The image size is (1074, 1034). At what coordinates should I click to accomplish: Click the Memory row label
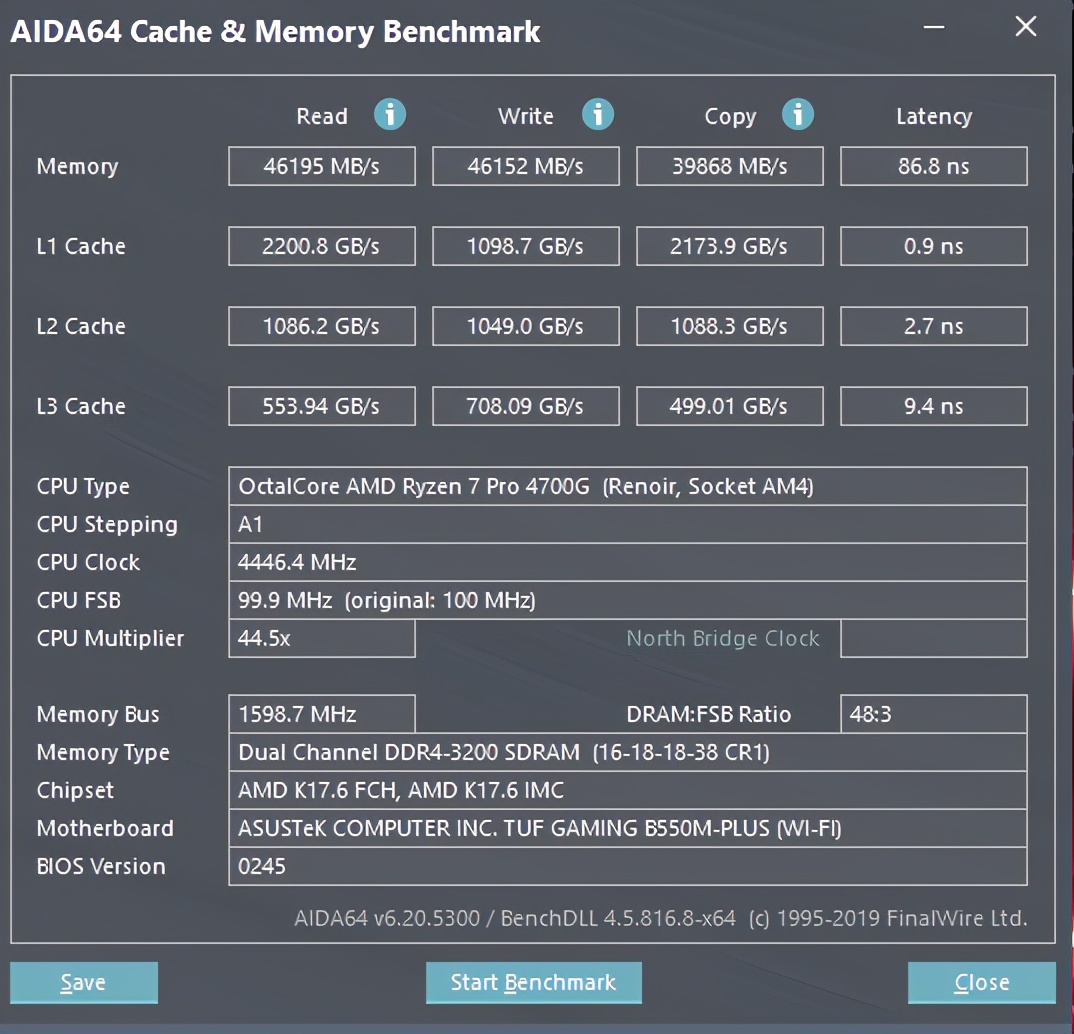click(77, 166)
